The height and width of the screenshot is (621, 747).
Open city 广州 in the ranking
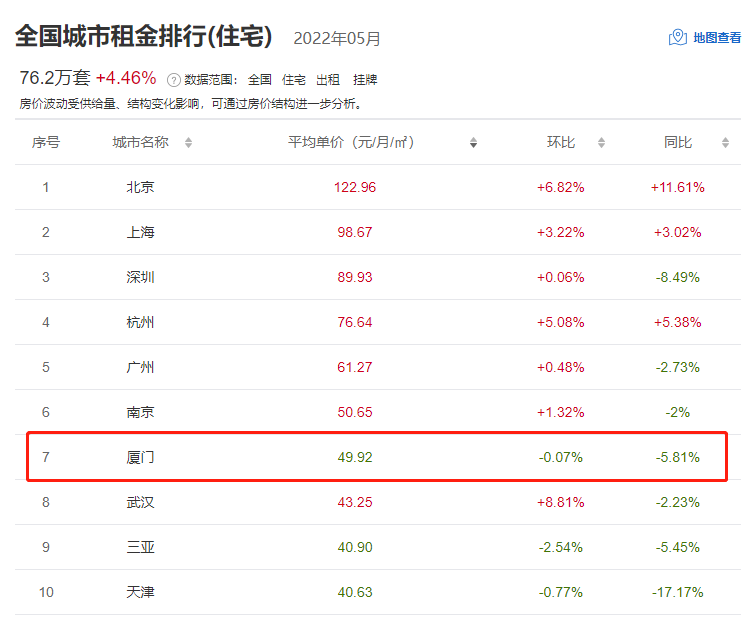(x=141, y=367)
